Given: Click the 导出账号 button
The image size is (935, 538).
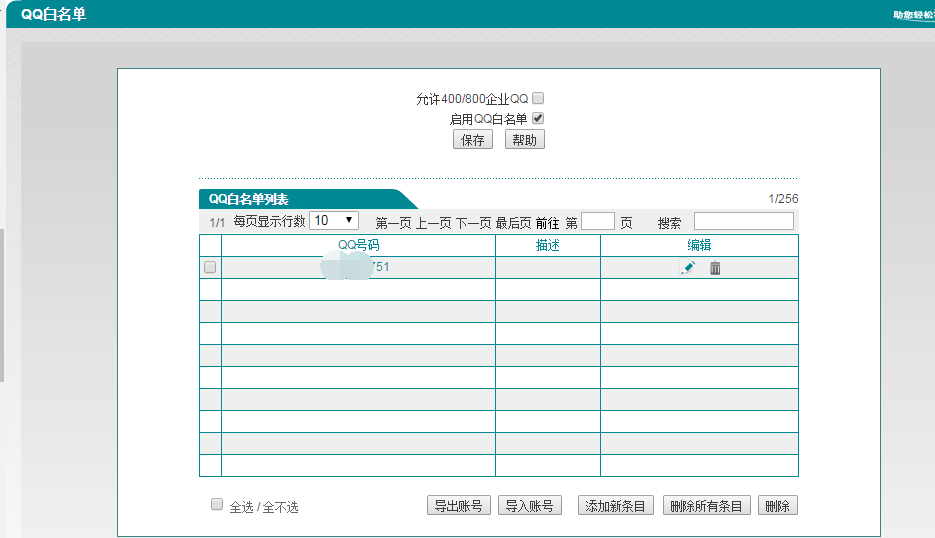Looking at the screenshot, I should pos(459,505).
